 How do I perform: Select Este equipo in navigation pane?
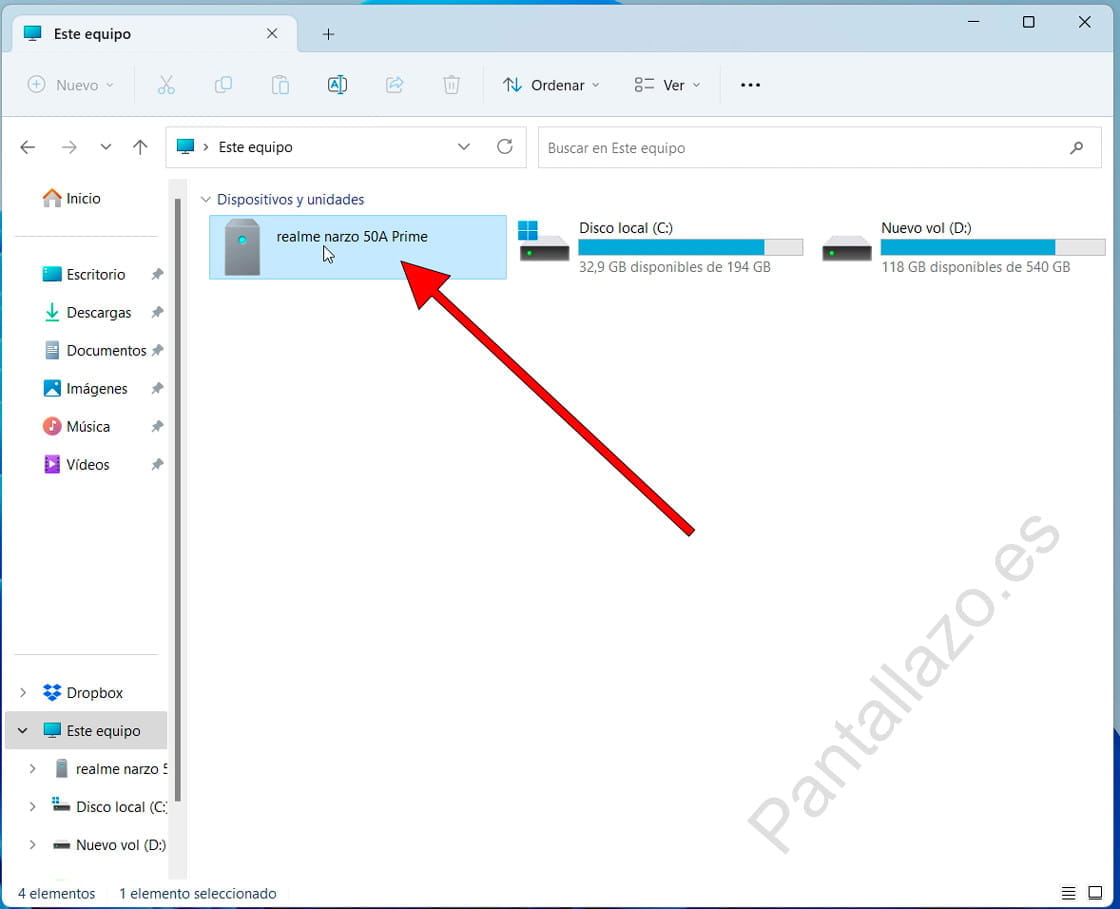(86, 730)
